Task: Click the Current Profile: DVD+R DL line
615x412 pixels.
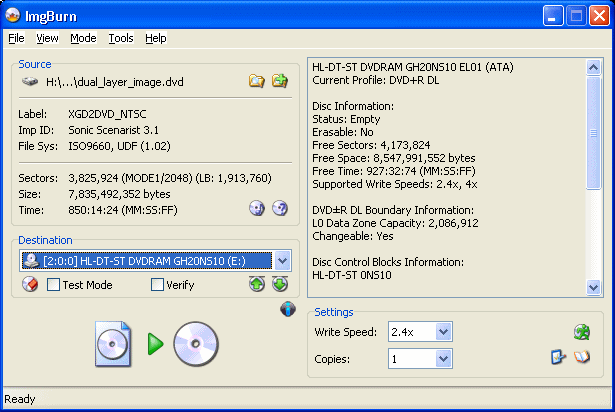Action: [376, 80]
